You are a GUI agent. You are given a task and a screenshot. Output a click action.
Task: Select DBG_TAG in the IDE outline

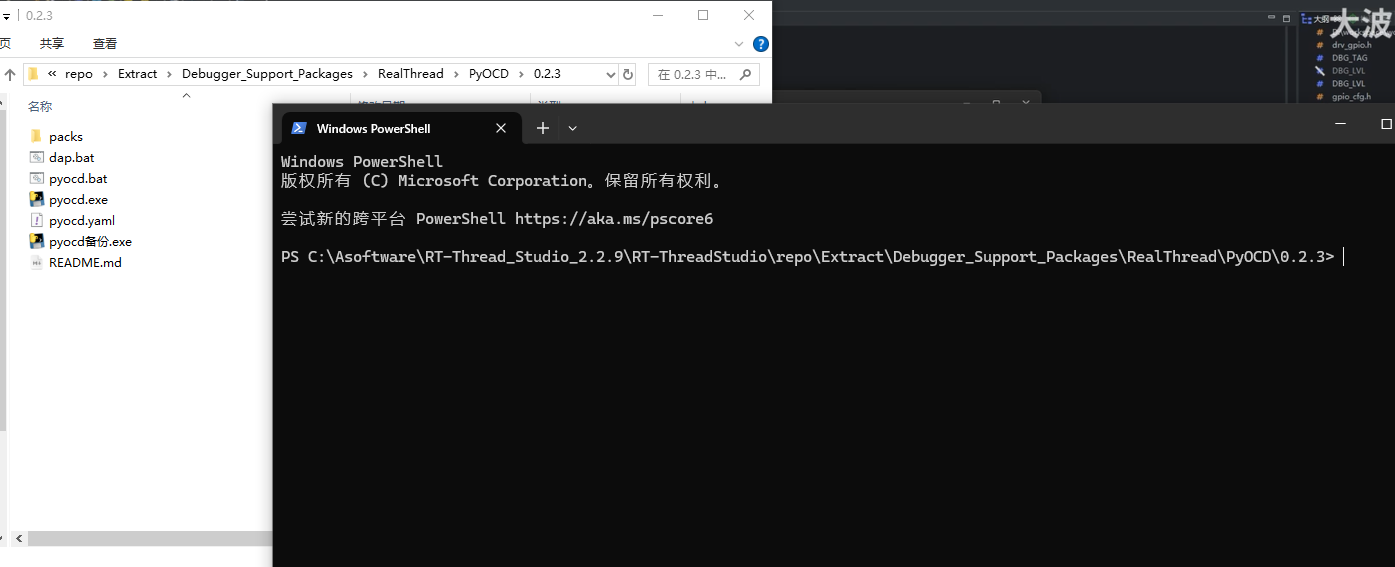[1349, 58]
